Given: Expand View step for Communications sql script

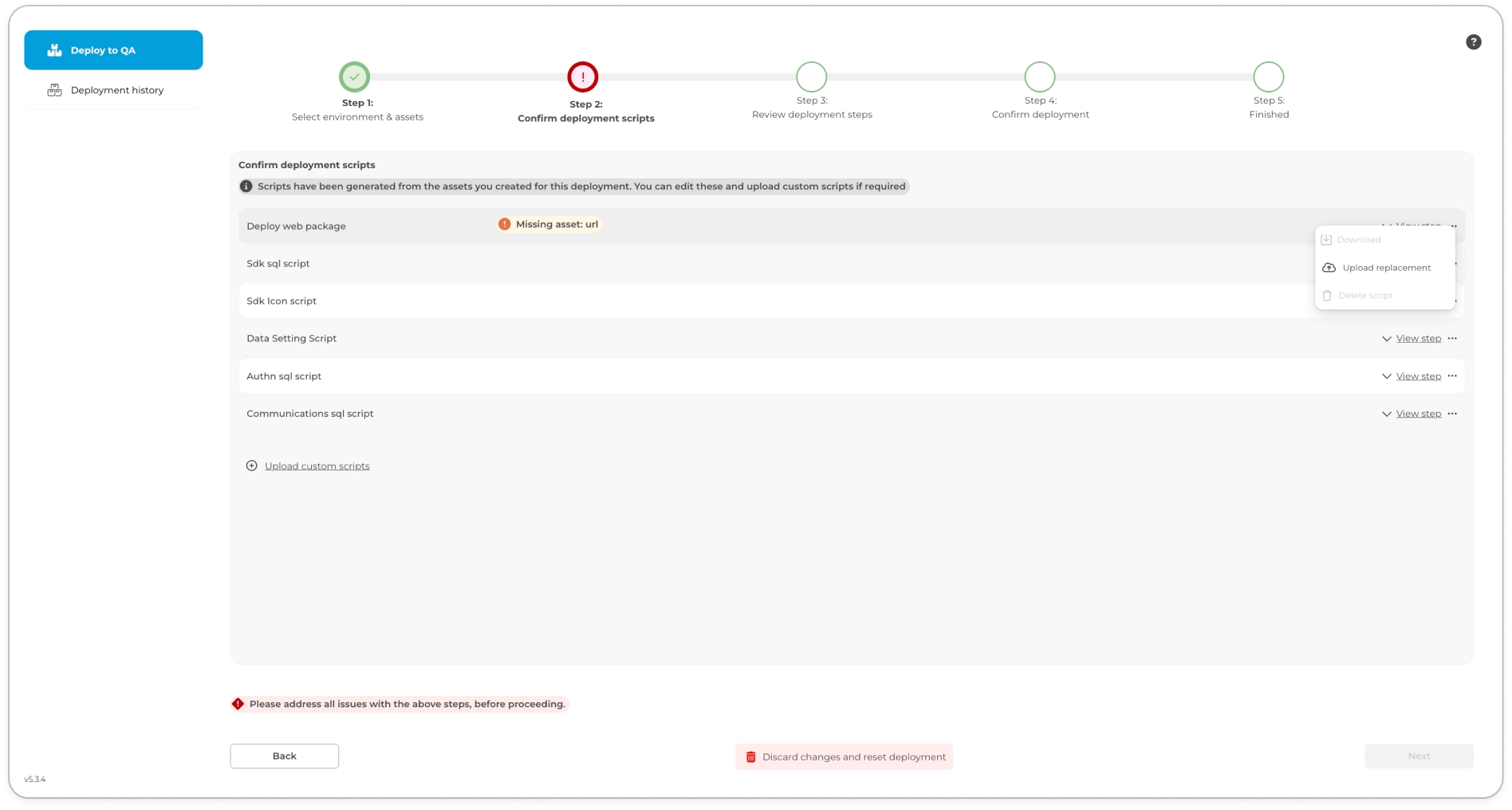Looking at the screenshot, I should (x=1417, y=414).
